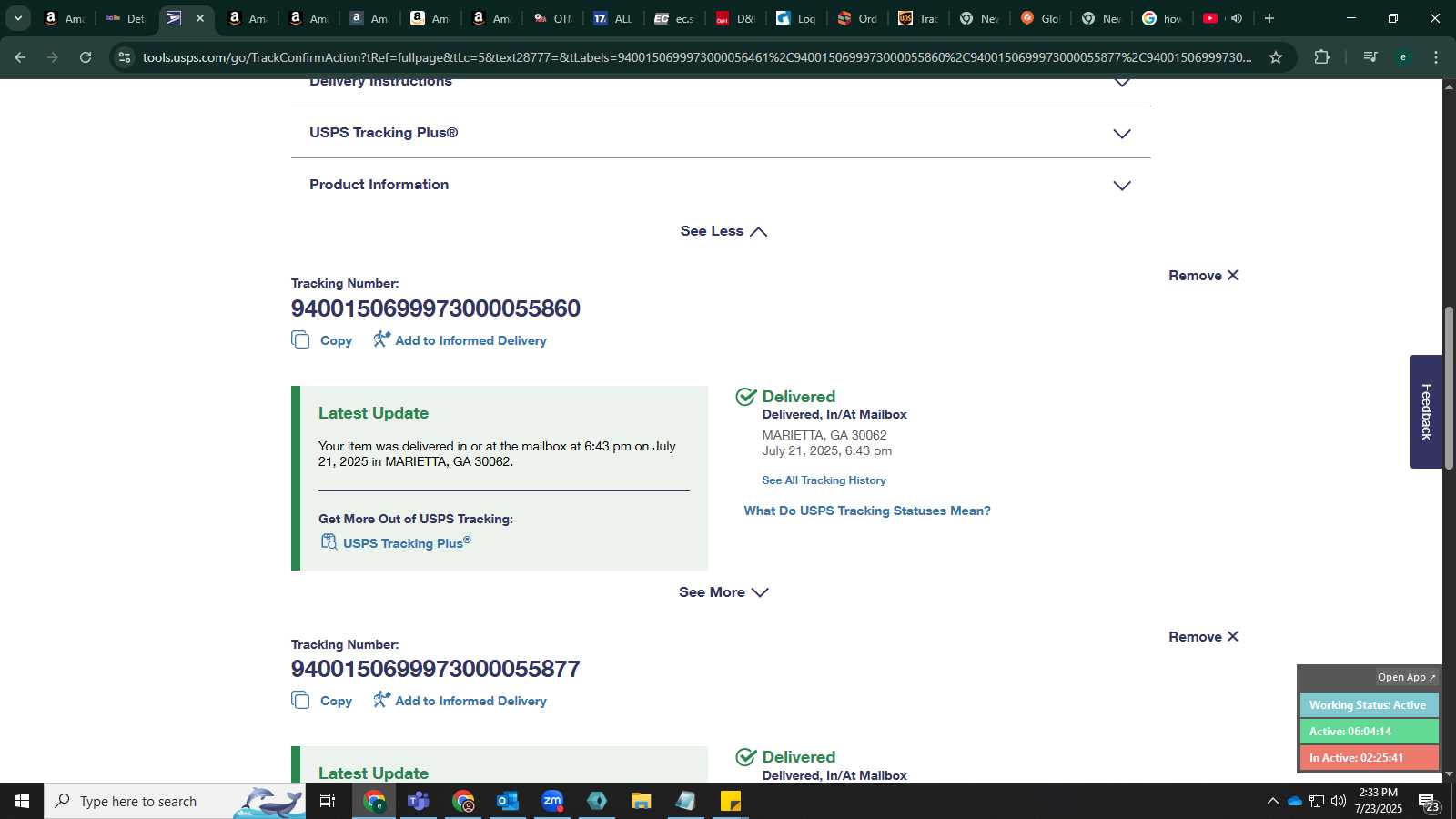Switch to the UPS Trac tab

tap(917, 18)
